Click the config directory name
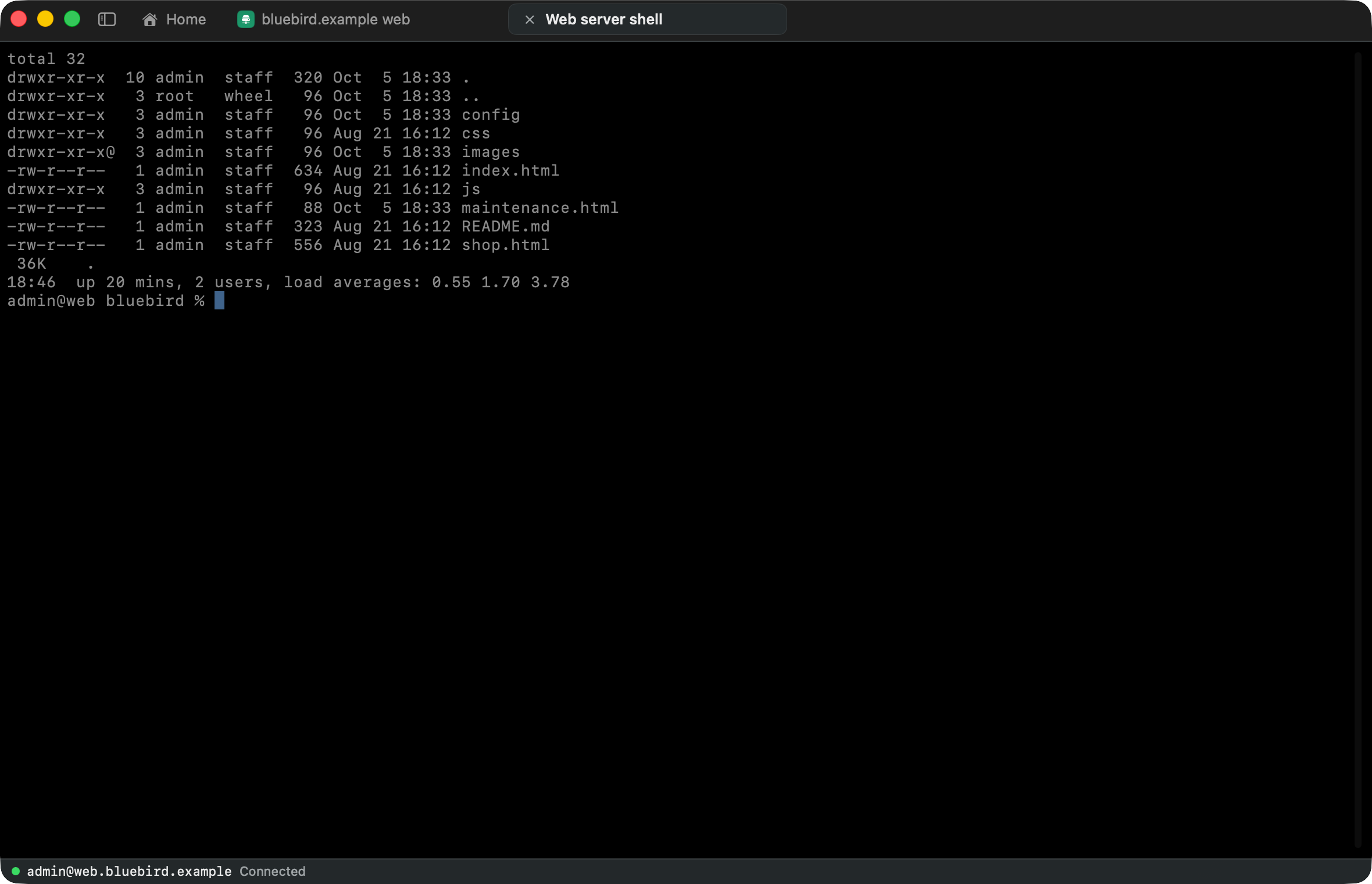Viewport: 1372px width, 884px height. [x=491, y=115]
